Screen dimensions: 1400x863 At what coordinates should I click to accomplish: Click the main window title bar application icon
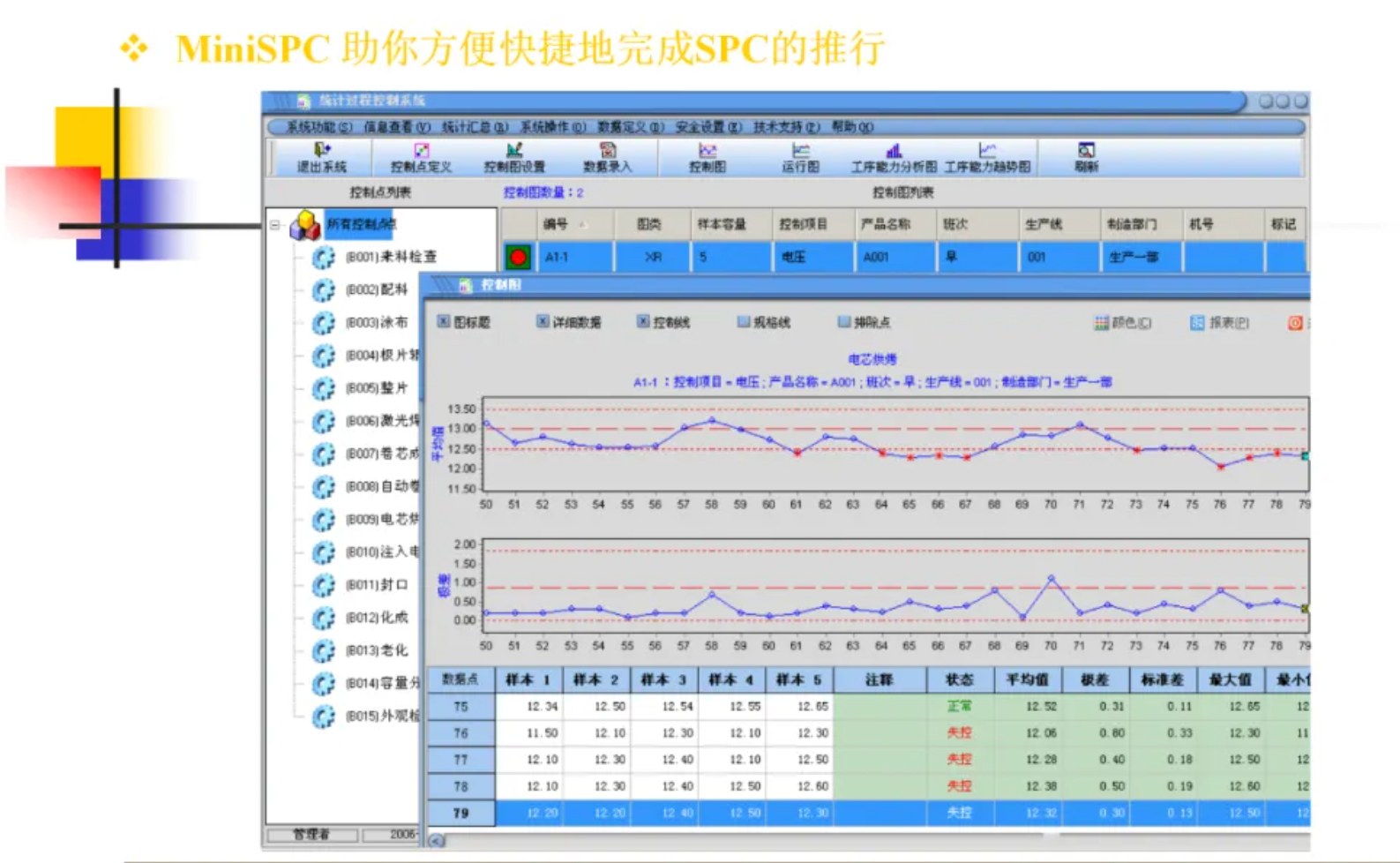click(x=303, y=101)
